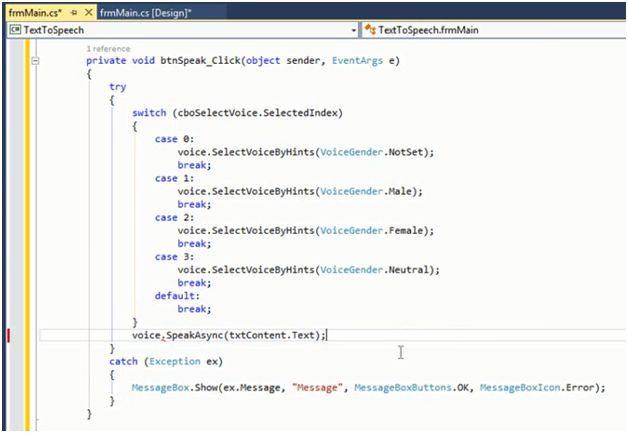Click cboSelectVoice.SelectedIndex in the switch statement
The height and width of the screenshot is (433, 628).
pyautogui.click(x=258, y=113)
